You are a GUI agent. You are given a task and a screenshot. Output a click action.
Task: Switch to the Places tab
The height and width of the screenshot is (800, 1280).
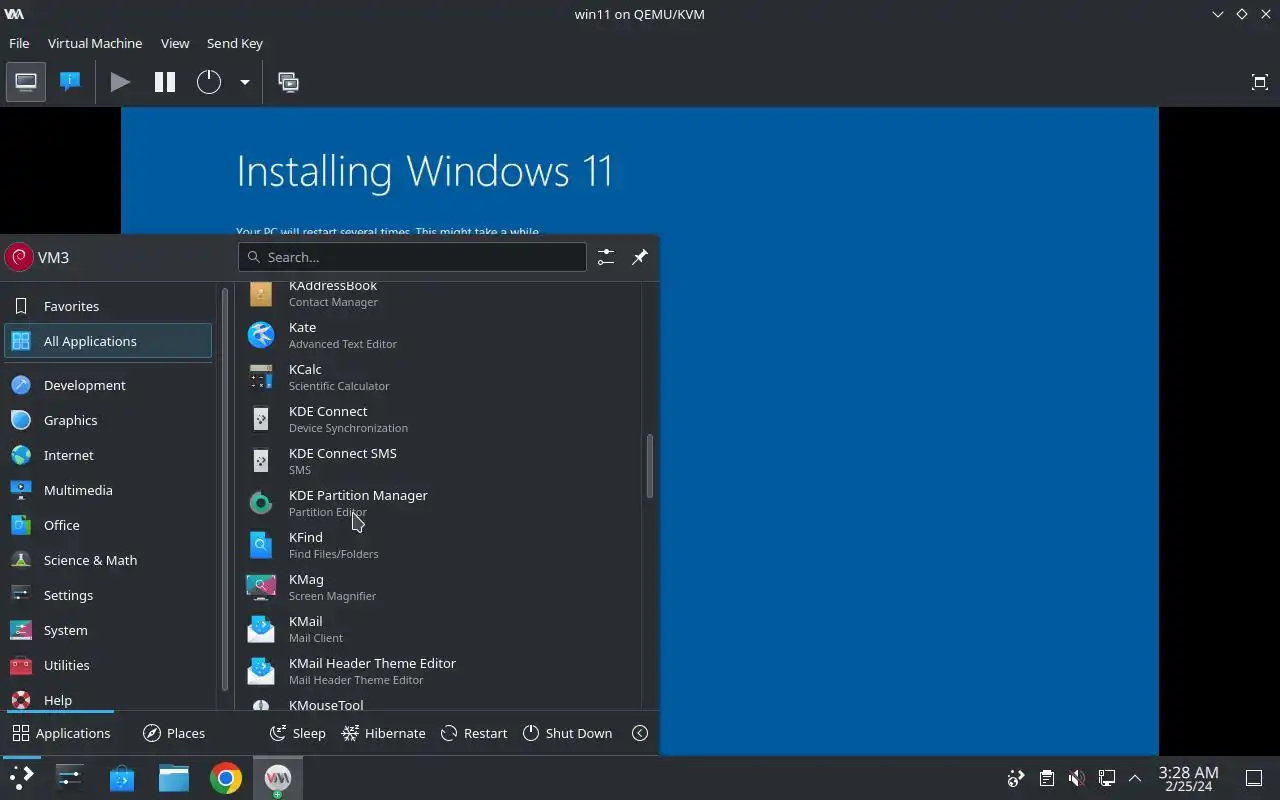174,733
